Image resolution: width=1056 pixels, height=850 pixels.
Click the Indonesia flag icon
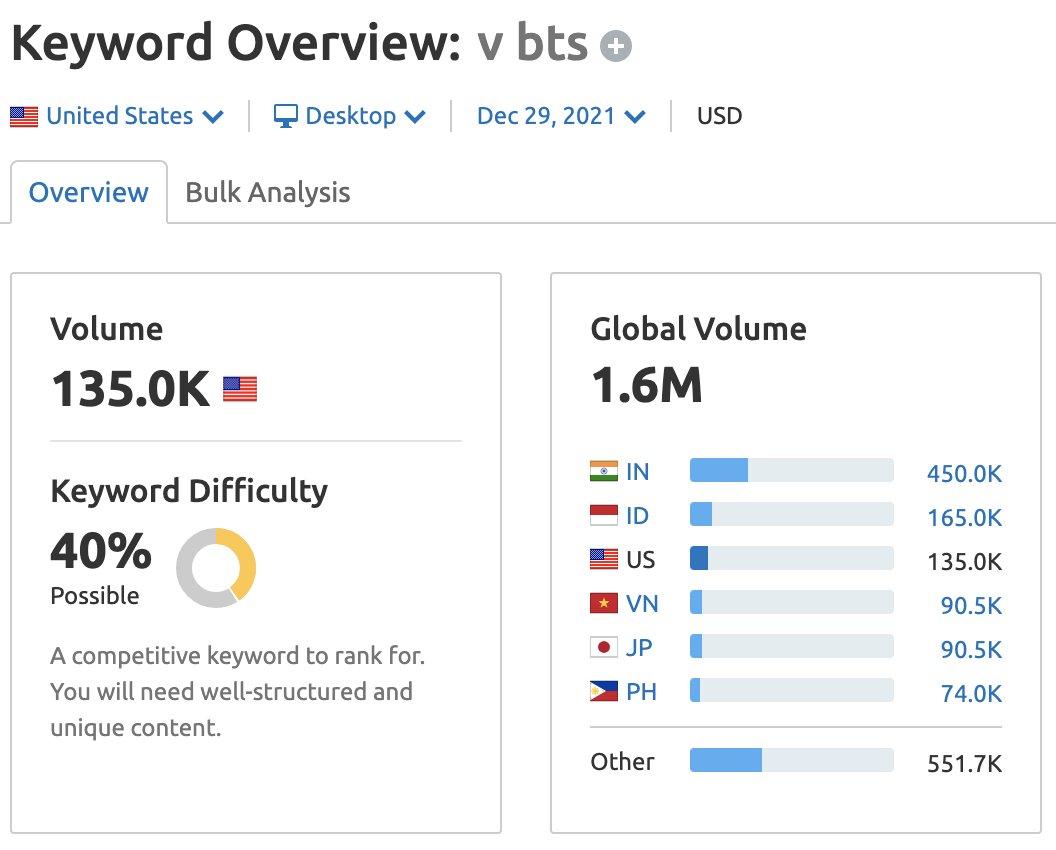click(603, 515)
